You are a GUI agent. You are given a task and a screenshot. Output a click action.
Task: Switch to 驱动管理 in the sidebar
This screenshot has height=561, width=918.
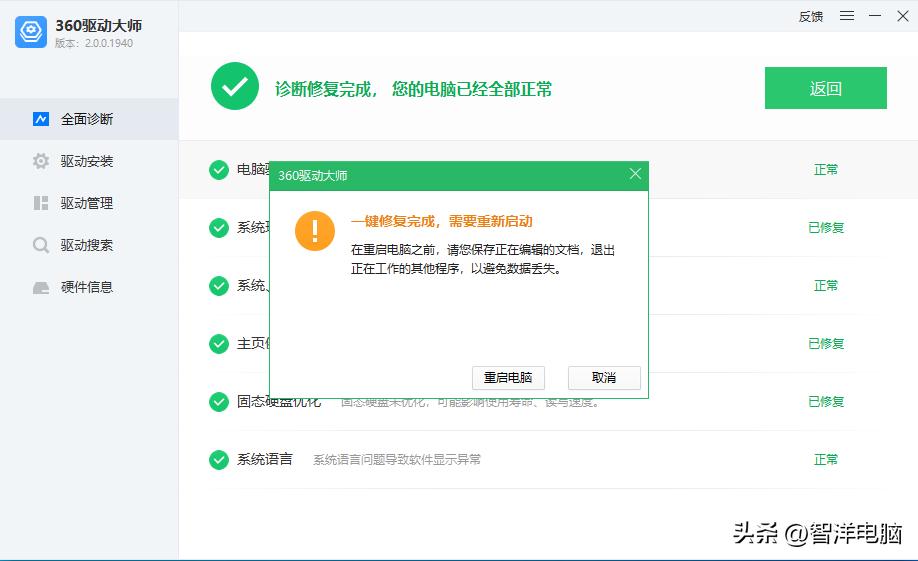(x=89, y=203)
